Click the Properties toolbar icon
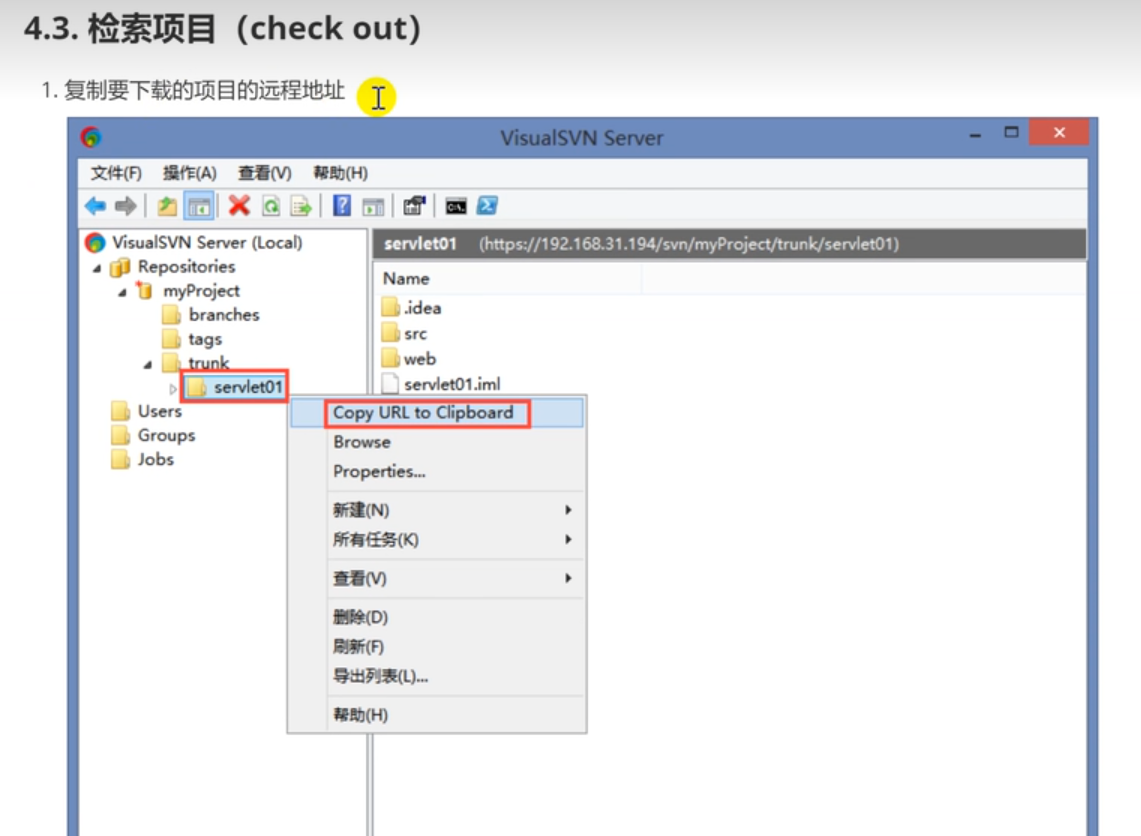The height and width of the screenshot is (836, 1141). [x=414, y=206]
